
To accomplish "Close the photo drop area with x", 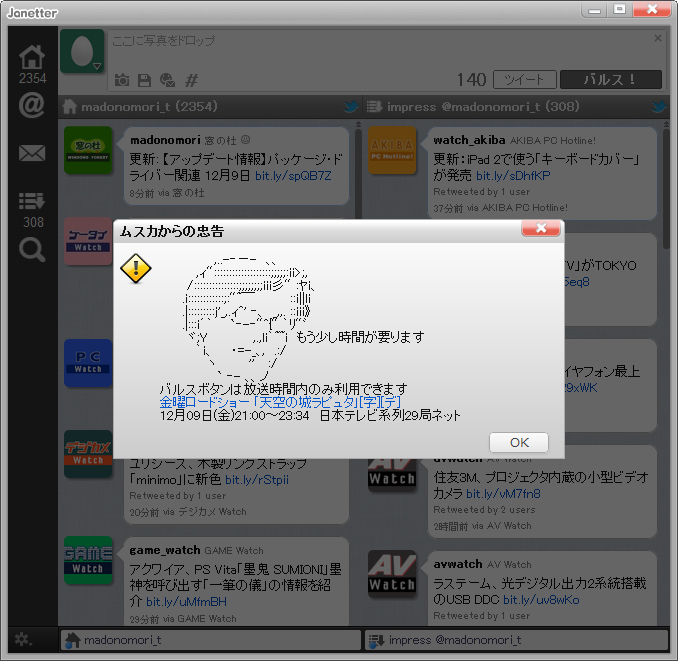I will click(x=658, y=38).
